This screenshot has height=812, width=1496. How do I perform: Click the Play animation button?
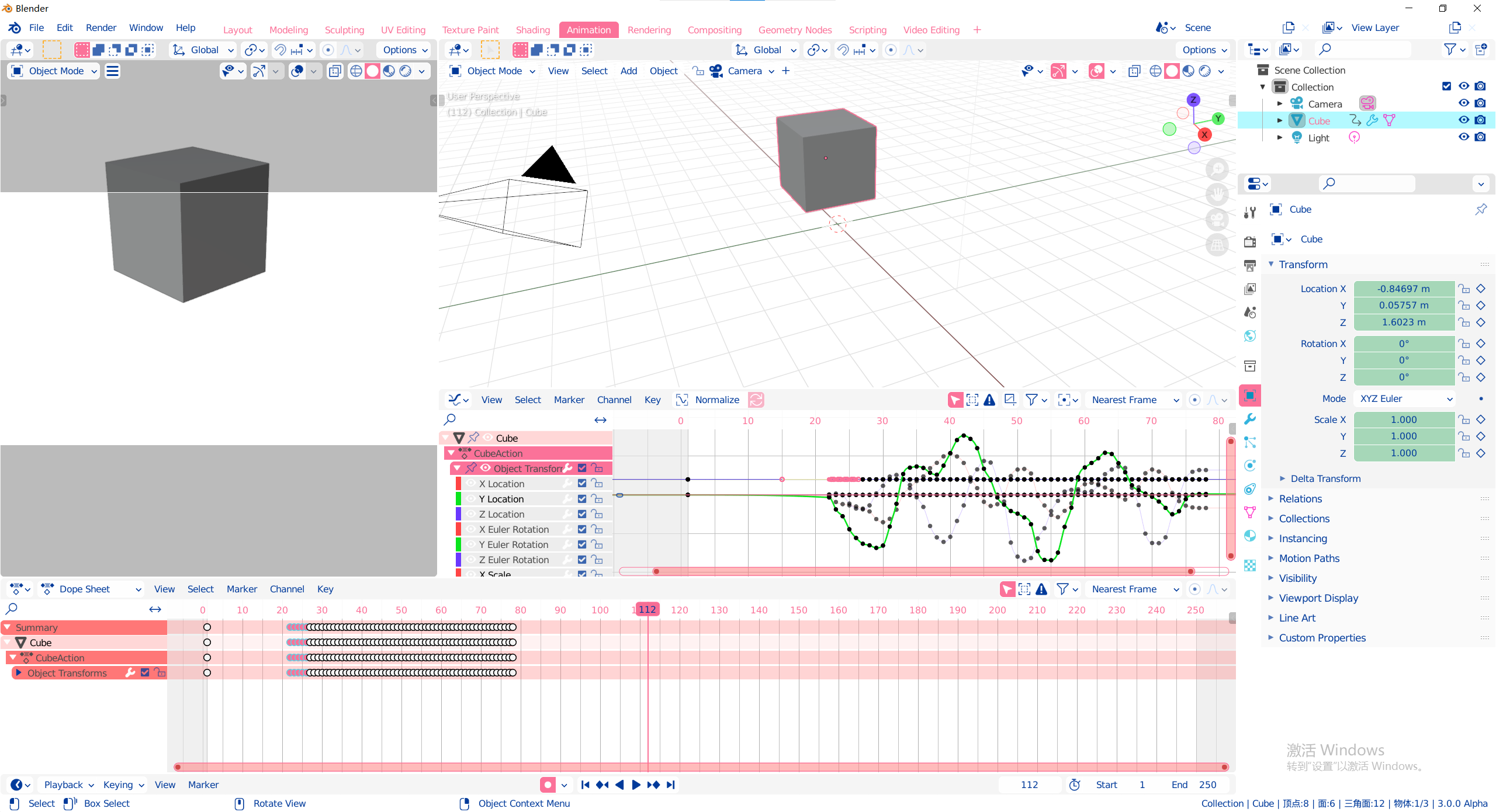click(x=636, y=785)
